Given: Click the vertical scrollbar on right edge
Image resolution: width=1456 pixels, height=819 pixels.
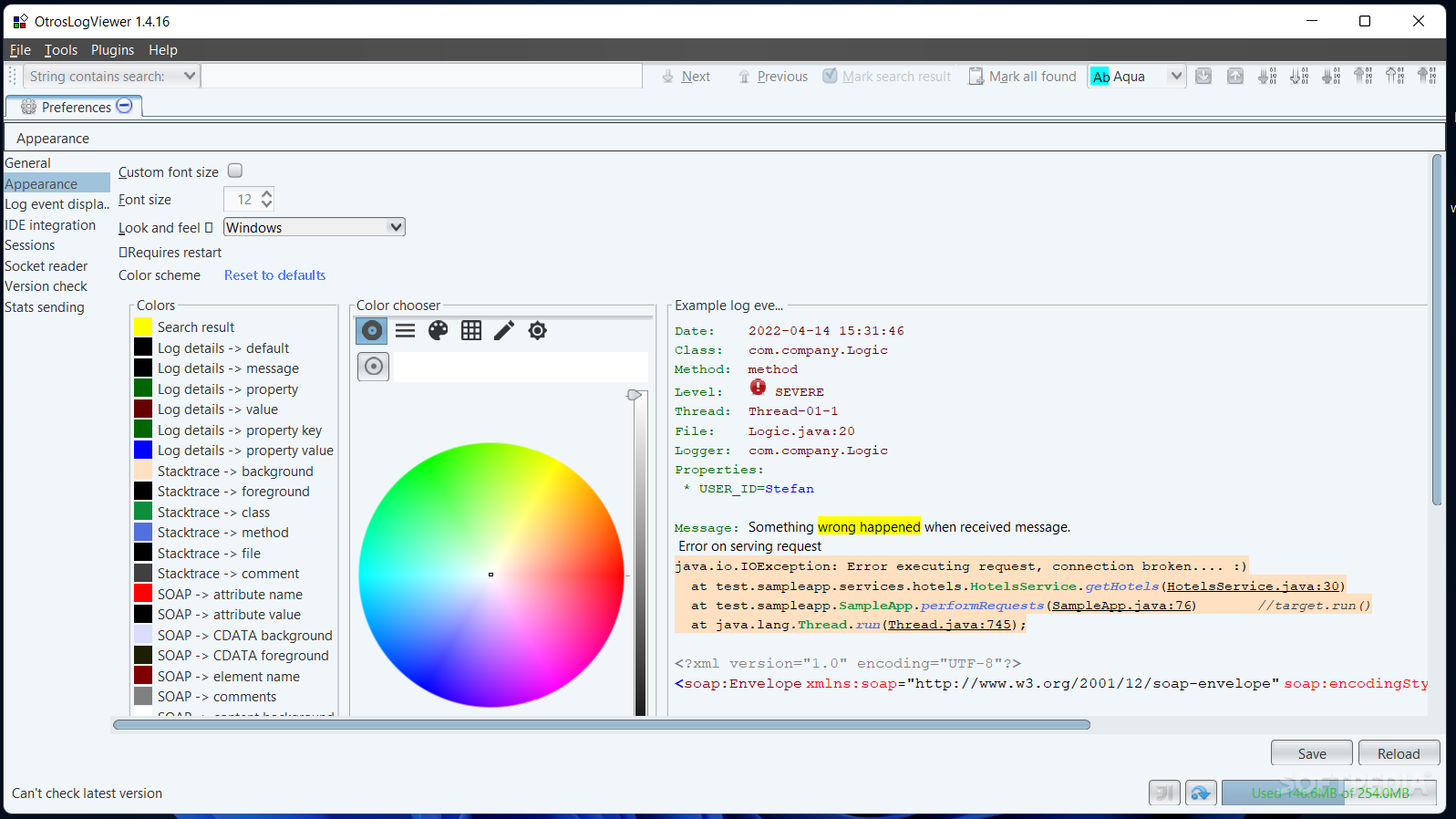Looking at the screenshot, I should [1437, 329].
